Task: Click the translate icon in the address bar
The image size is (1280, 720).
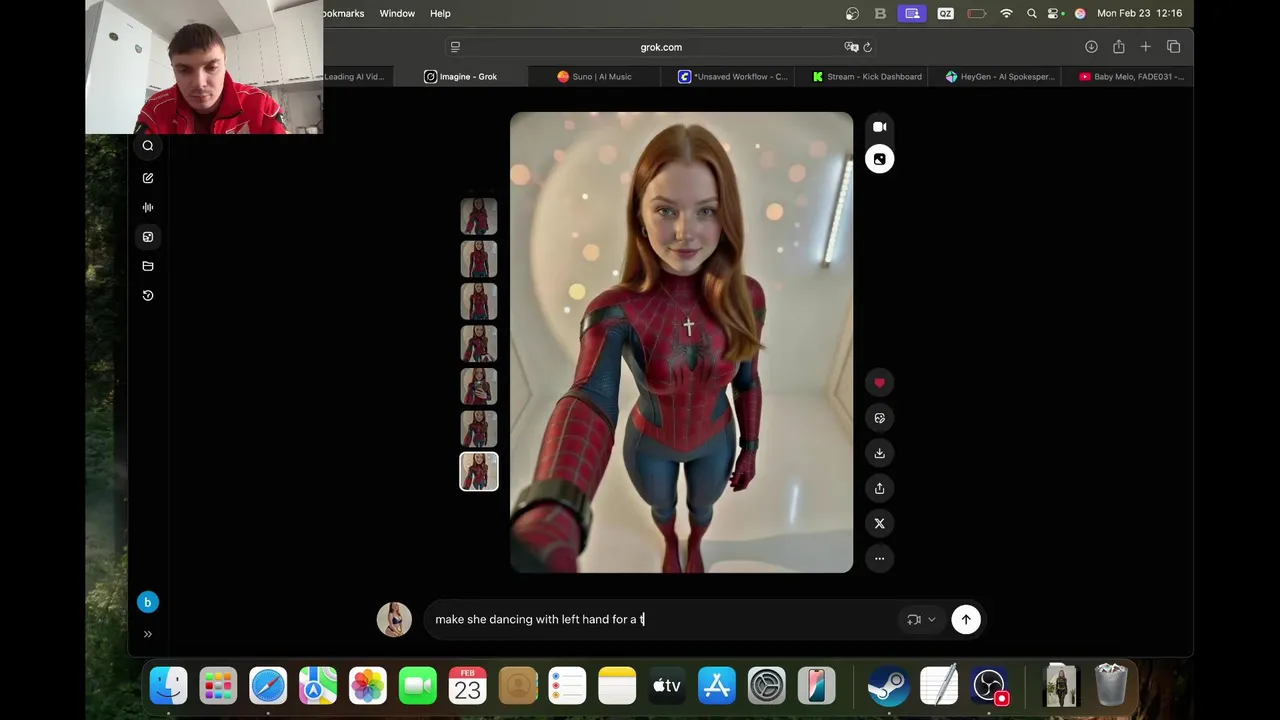Action: tap(851, 47)
